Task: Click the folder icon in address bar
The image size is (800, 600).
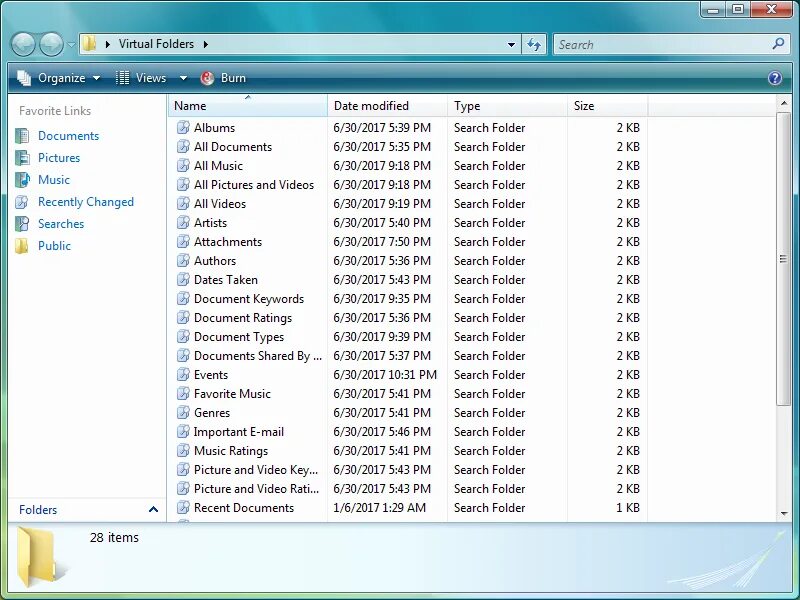Action: pyautogui.click(x=89, y=44)
